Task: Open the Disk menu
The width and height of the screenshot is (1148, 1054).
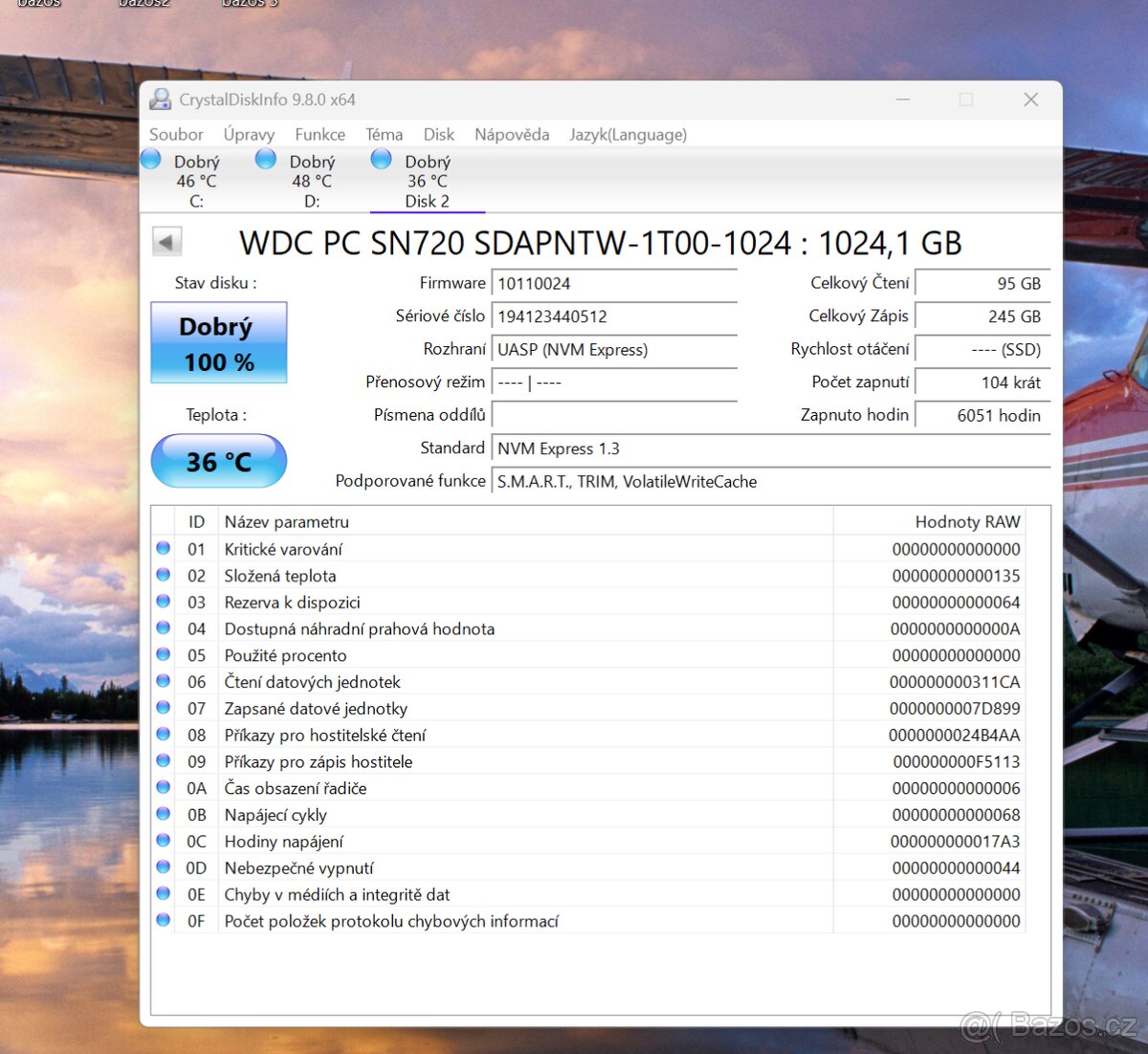Action: (x=439, y=135)
